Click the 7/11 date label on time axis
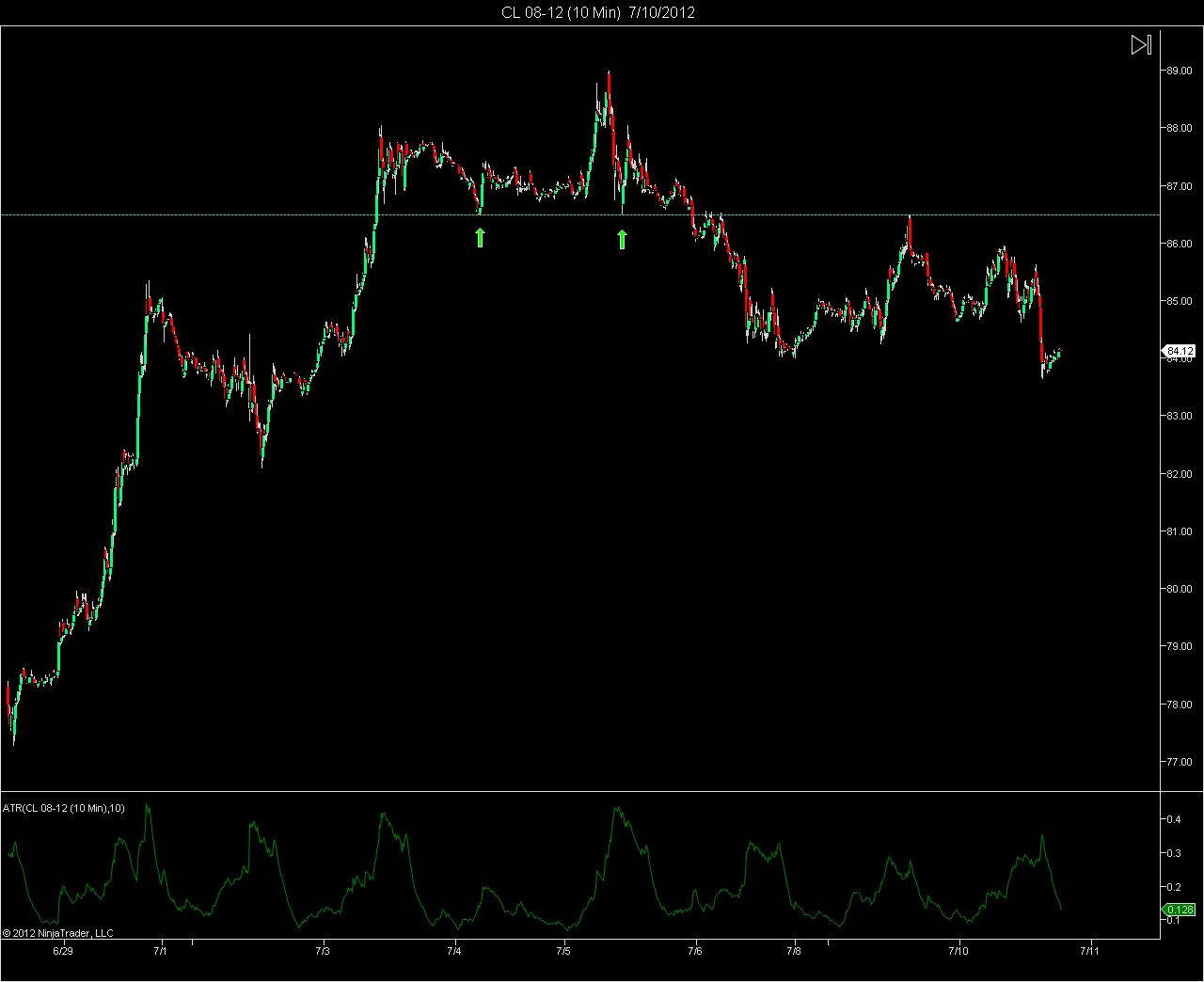 [1090, 951]
